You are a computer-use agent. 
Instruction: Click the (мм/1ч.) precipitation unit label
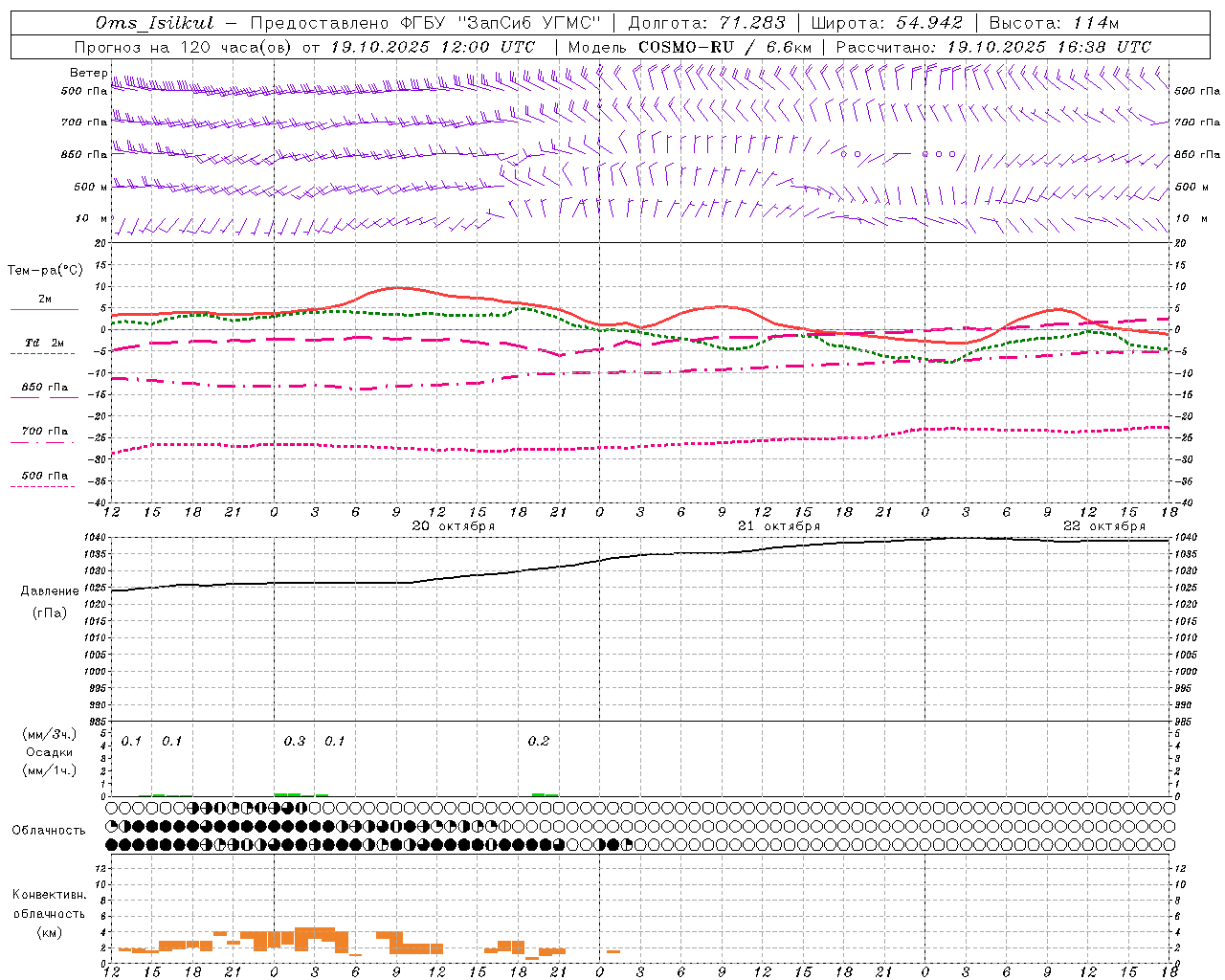pos(50,770)
